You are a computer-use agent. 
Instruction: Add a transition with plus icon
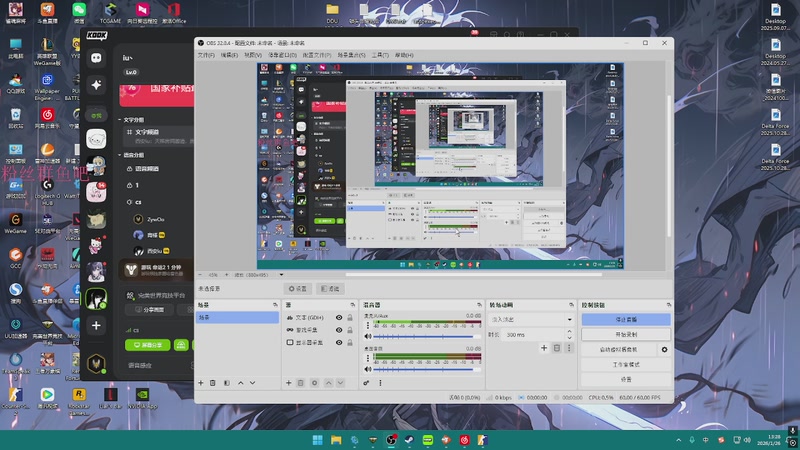click(x=545, y=348)
